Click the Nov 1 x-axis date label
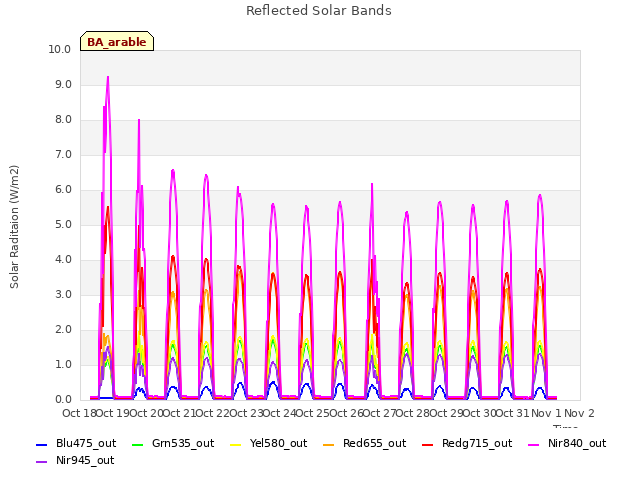This screenshot has height=480, width=640. 546,413
